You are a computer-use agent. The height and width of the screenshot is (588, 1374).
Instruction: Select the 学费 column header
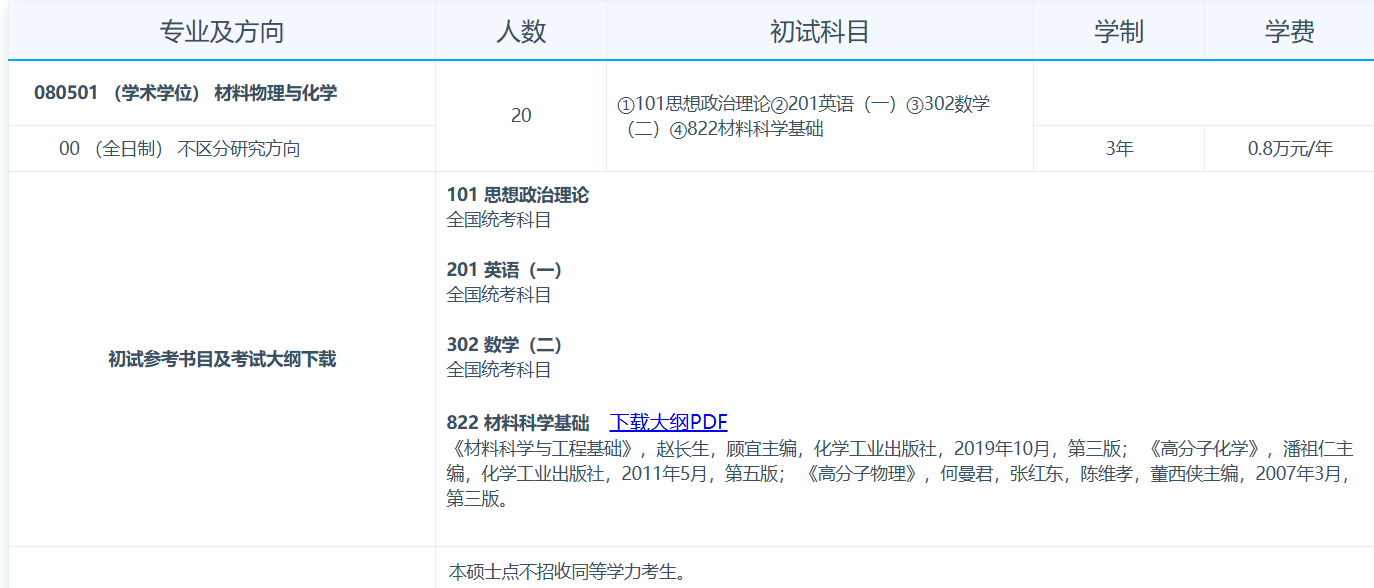point(1290,30)
